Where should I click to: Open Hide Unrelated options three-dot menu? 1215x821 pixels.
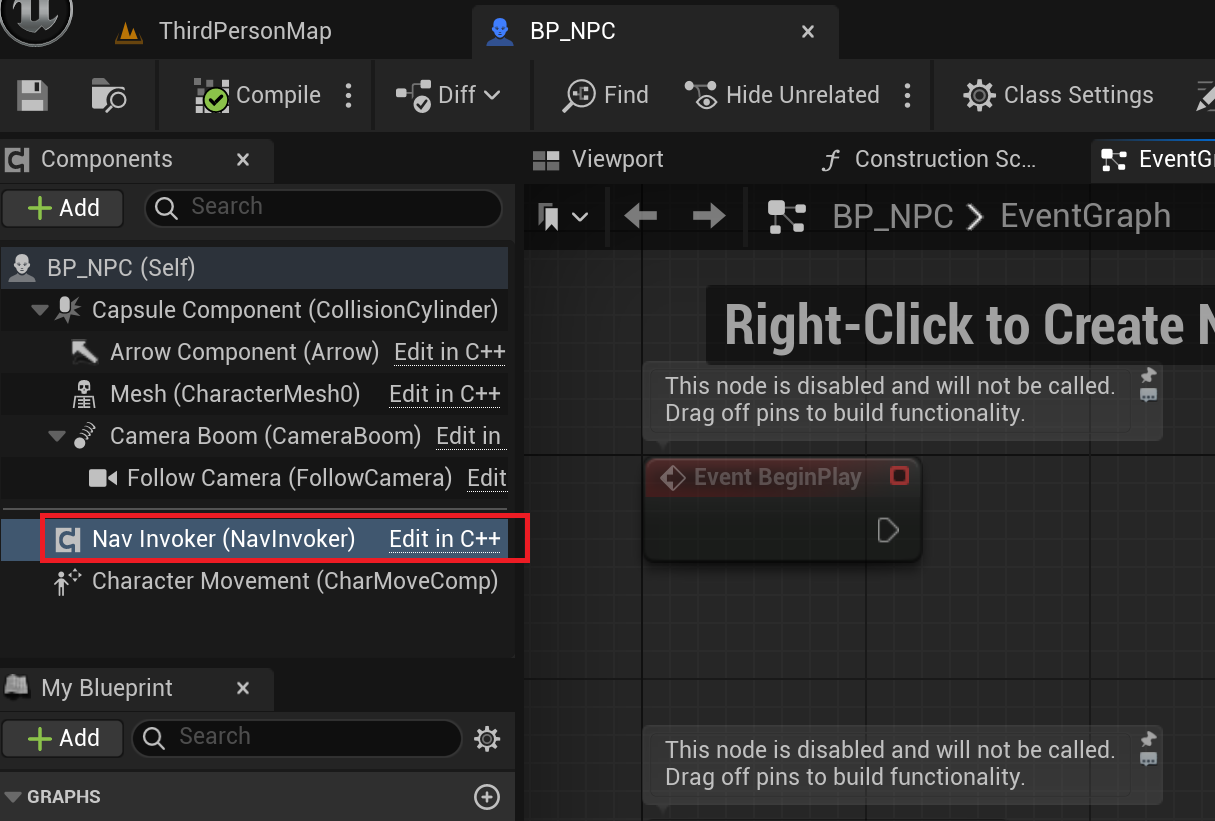point(907,95)
